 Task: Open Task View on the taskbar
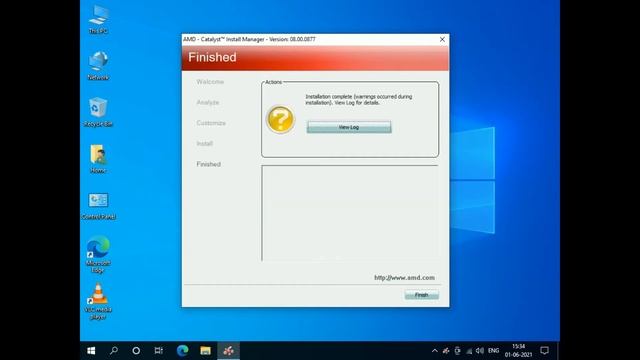tap(159, 351)
